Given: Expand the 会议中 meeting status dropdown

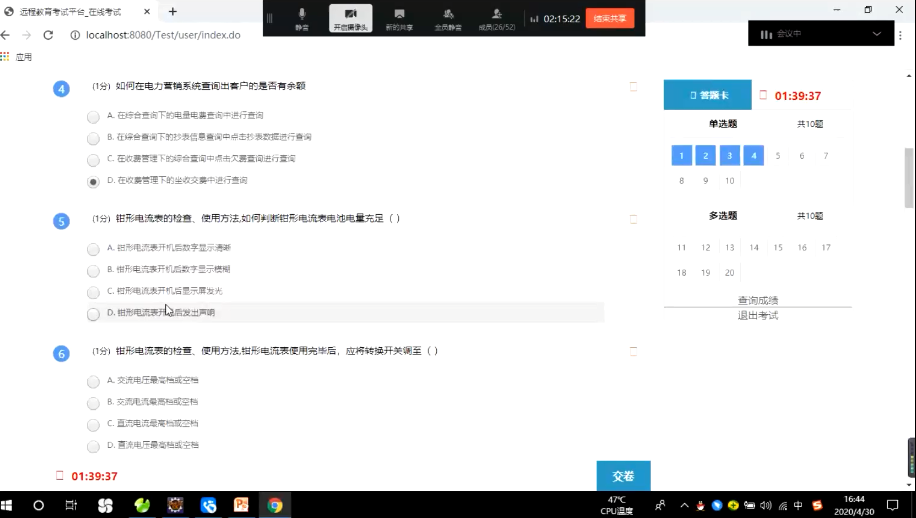Looking at the screenshot, I should (x=877, y=34).
